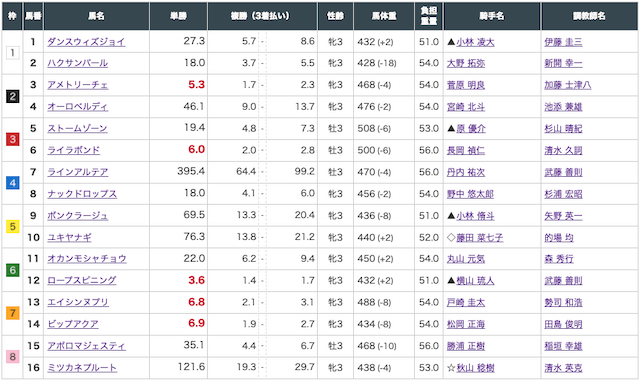Select the 馬体重 column header
Screen dimensions: 640x380
coord(384,16)
